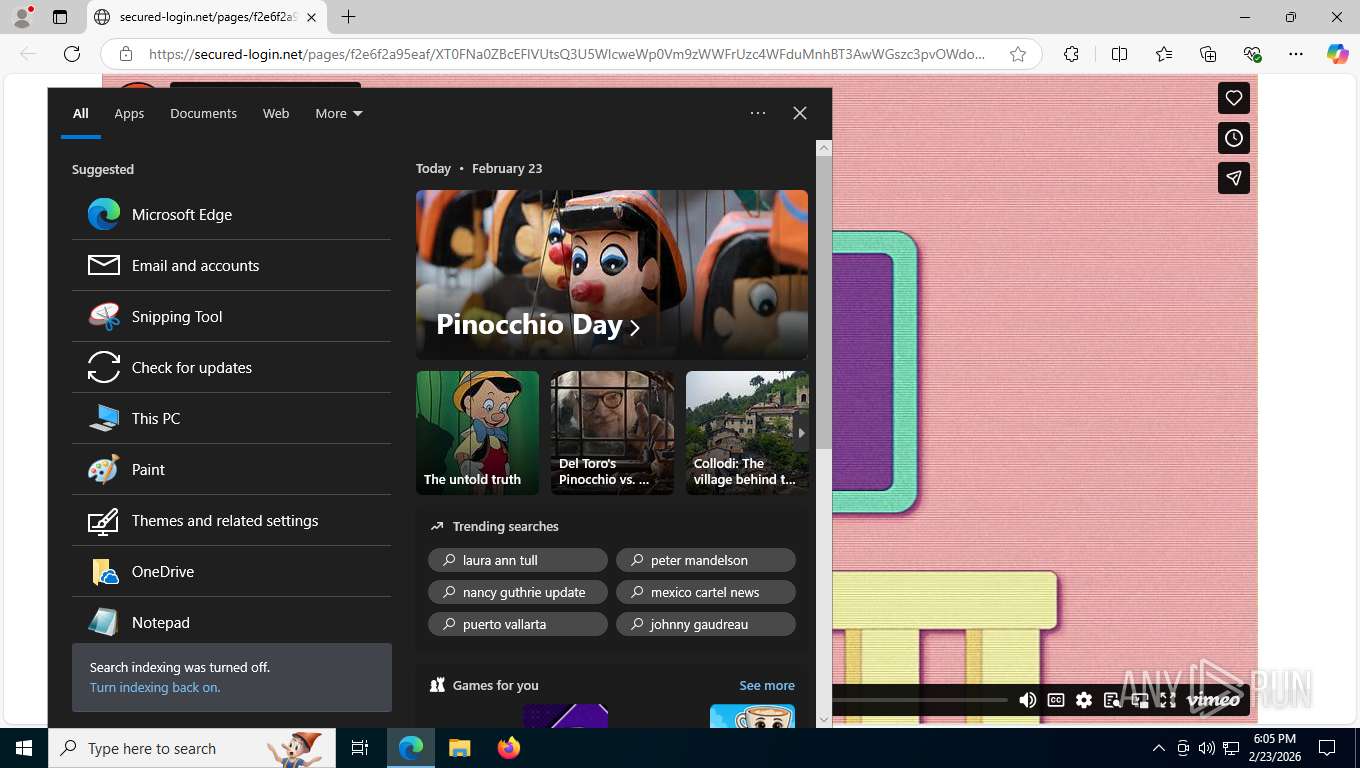Image resolution: width=1360 pixels, height=768 pixels.
Task: Open Edge Favorites list
Action: [x=1164, y=54]
